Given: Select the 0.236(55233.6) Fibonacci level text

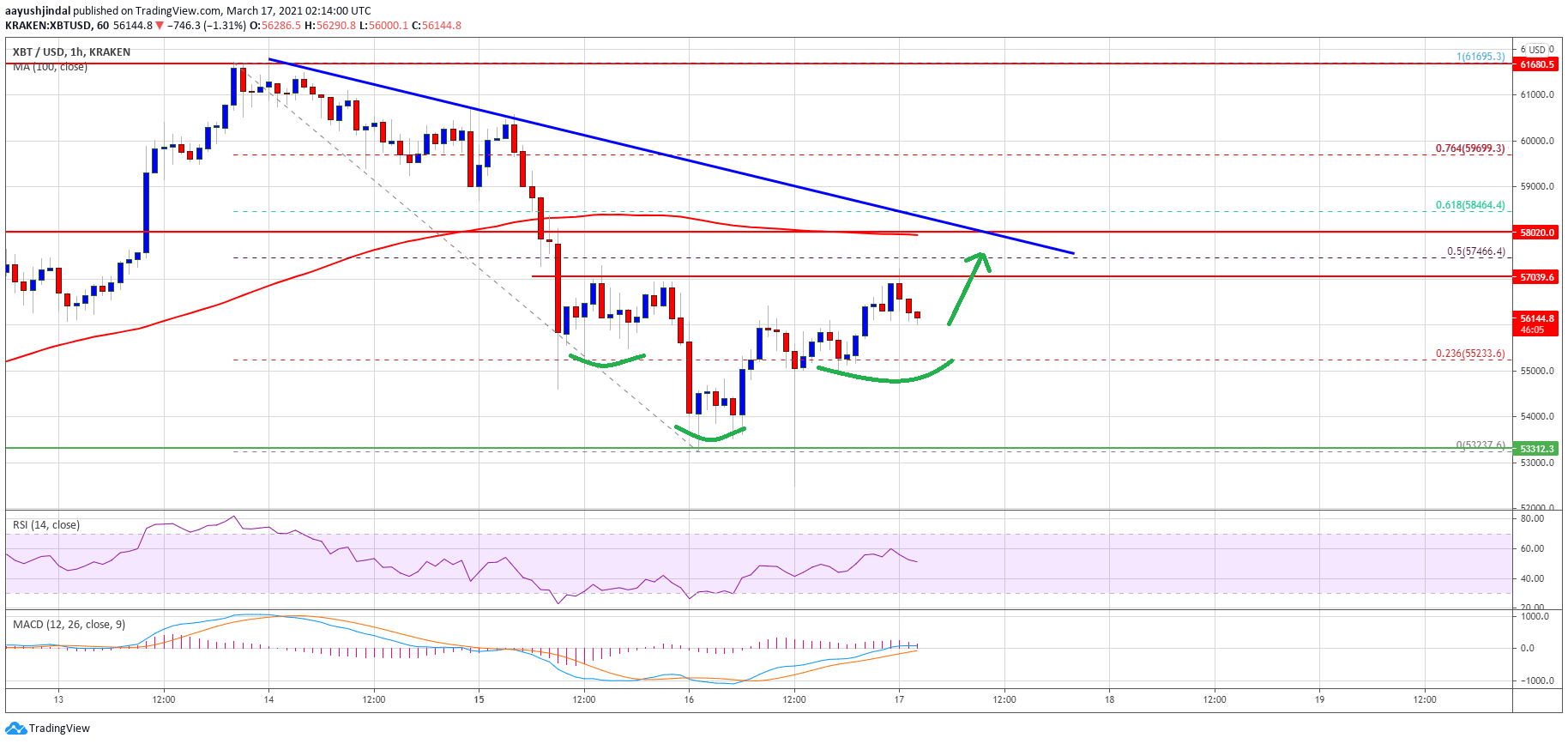Looking at the screenshot, I should [1470, 354].
